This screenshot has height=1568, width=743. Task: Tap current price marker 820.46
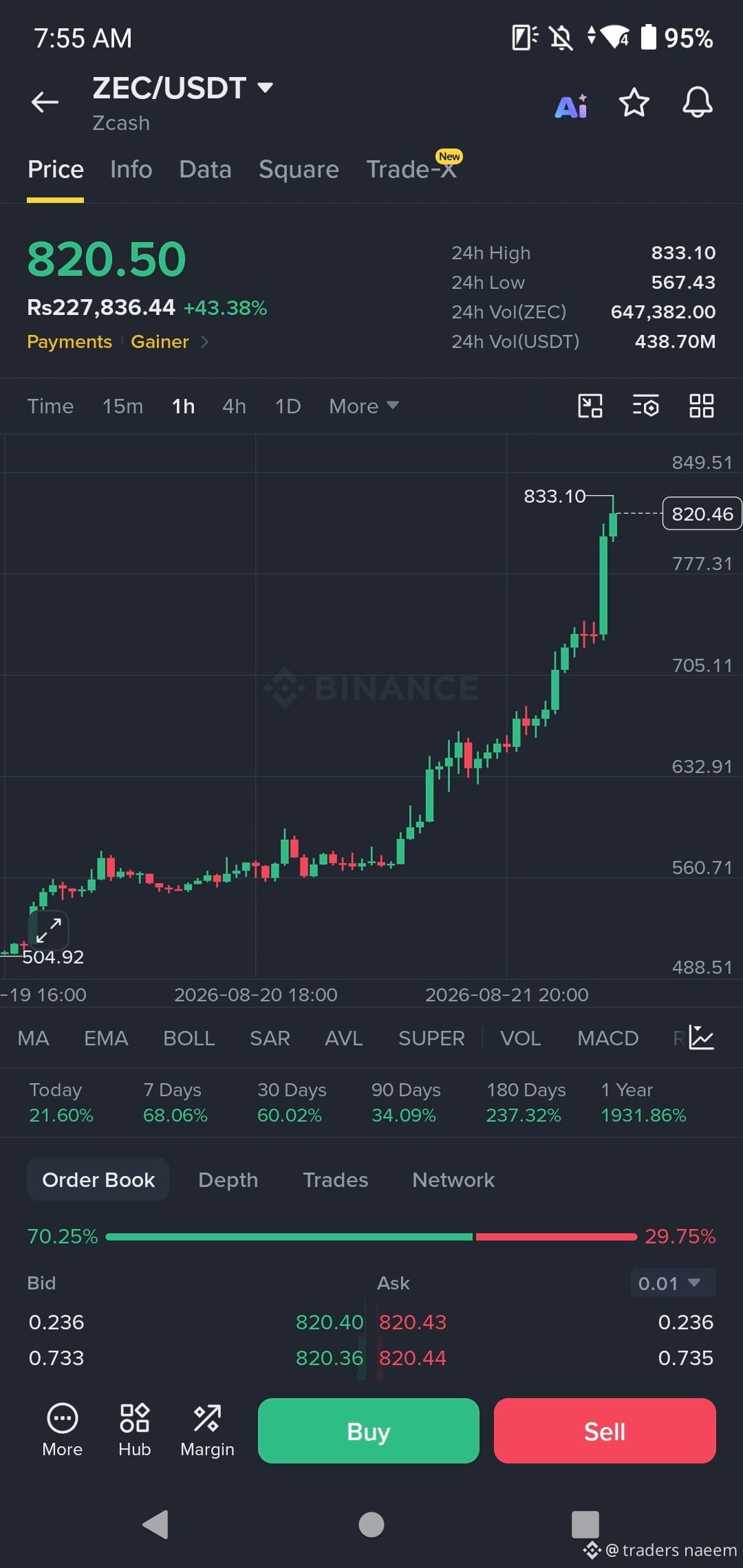click(702, 514)
